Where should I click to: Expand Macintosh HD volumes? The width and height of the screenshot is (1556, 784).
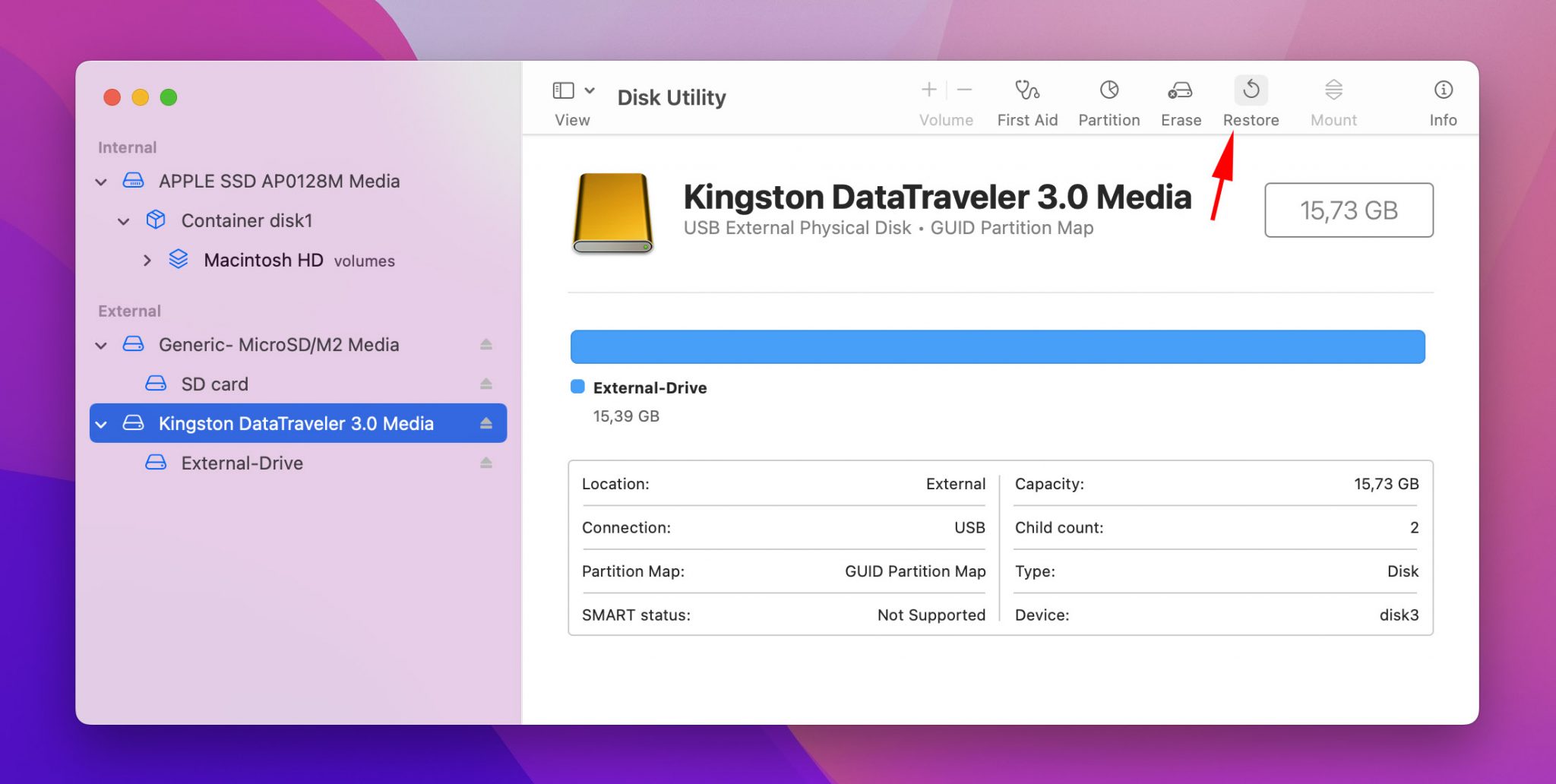(147, 261)
